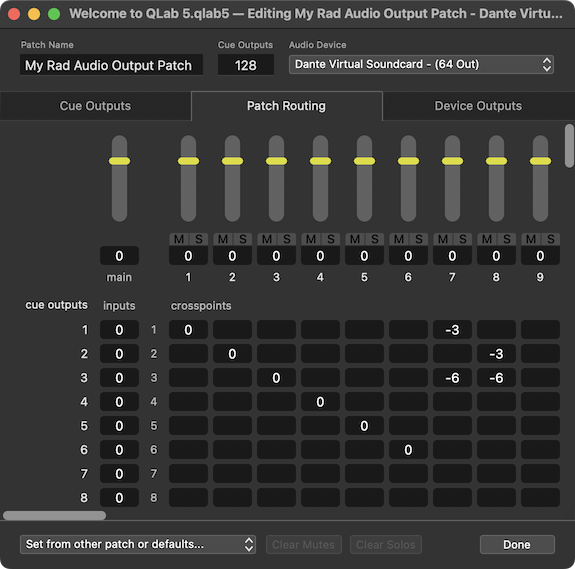Click the main level value field
575x569 pixels.
pos(120,256)
